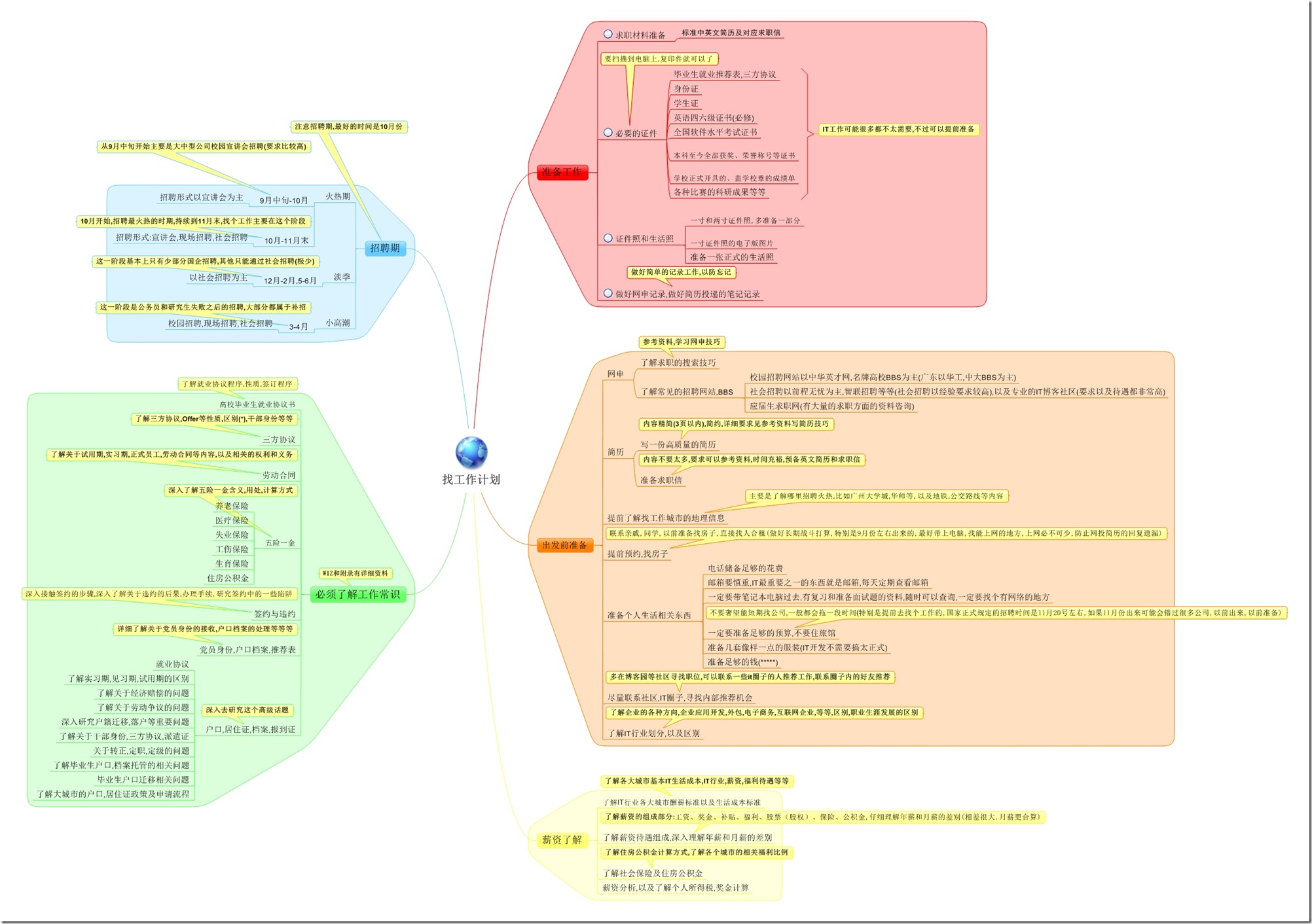Click 住房公积金 under 五险一金
The width and height of the screenshot is (1312, 924).
point(228,578)
